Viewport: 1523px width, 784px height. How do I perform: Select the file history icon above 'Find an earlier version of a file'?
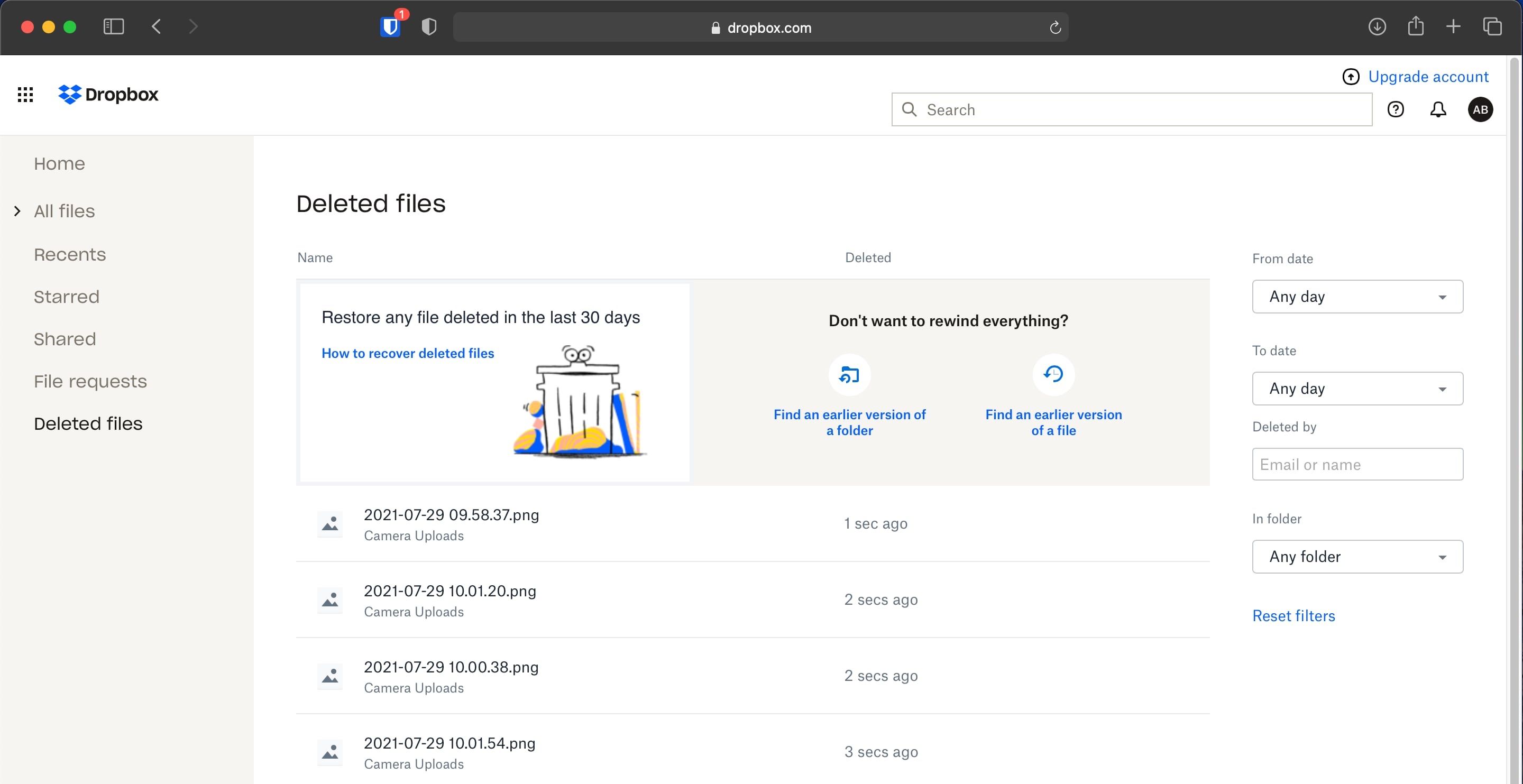pyautogui.click(x=1053, y=374)
